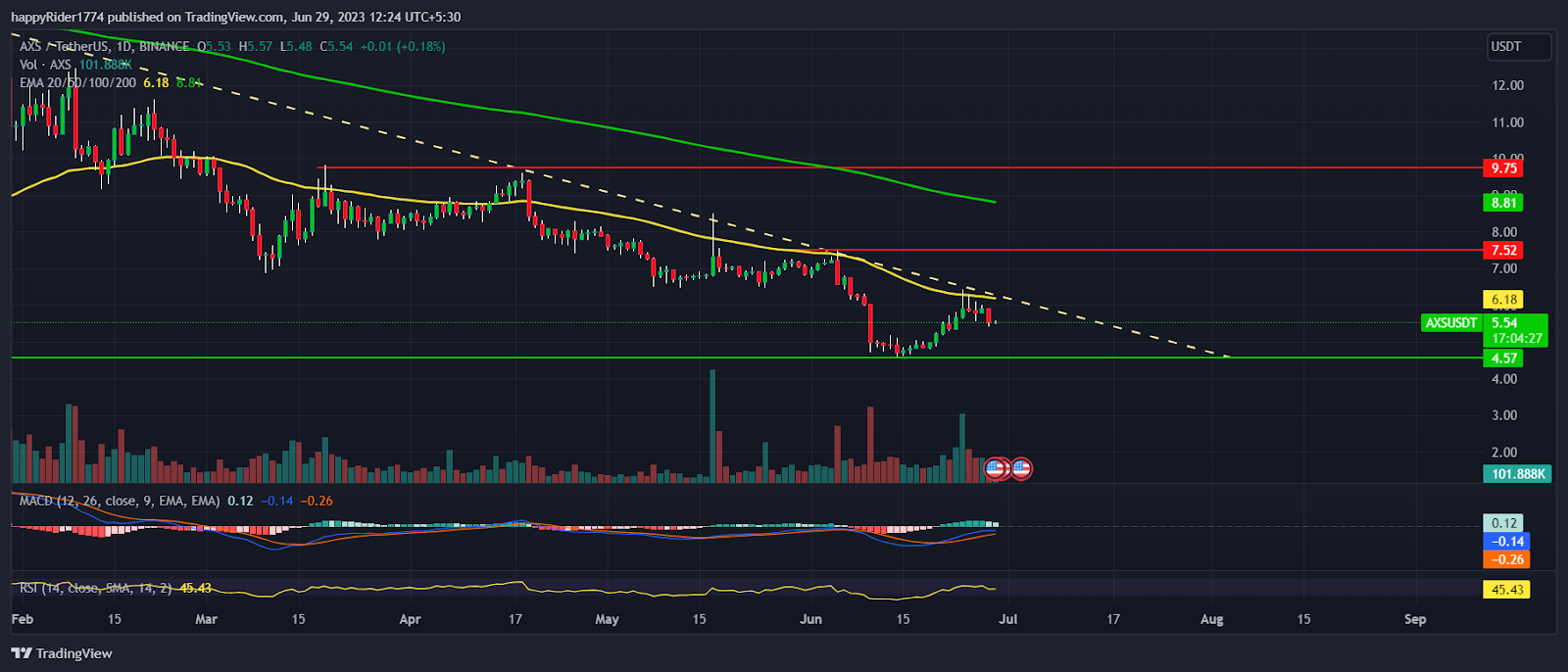Click the red 7.52 resistance price label

click(x=1503, y=250)
